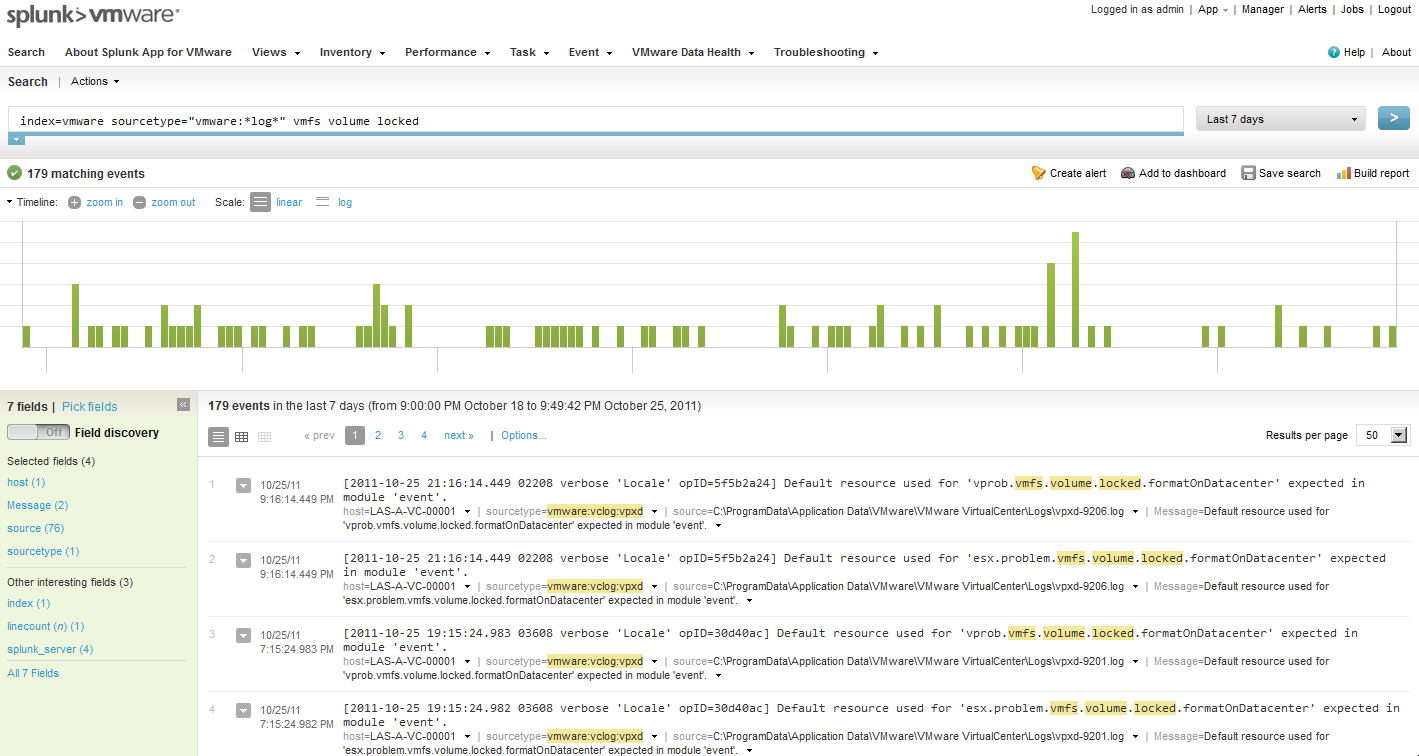This screenshot has width=1419, height=756.
Task: Click the Manager link
Action: (1262, 9)
